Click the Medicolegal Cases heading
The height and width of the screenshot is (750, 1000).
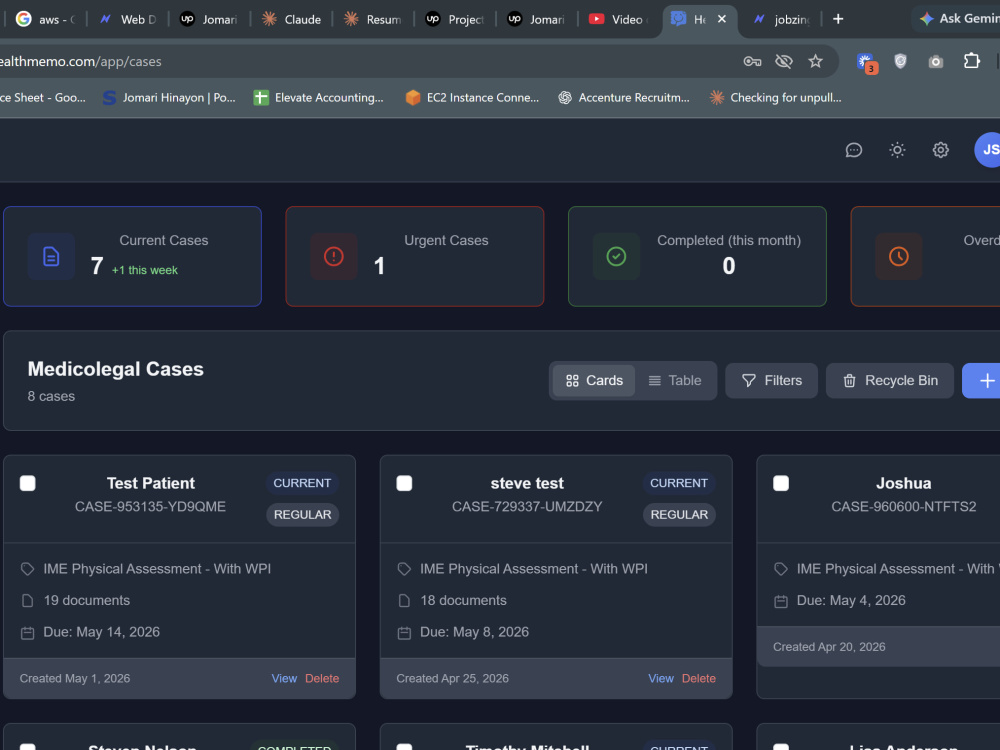(115, 369)
